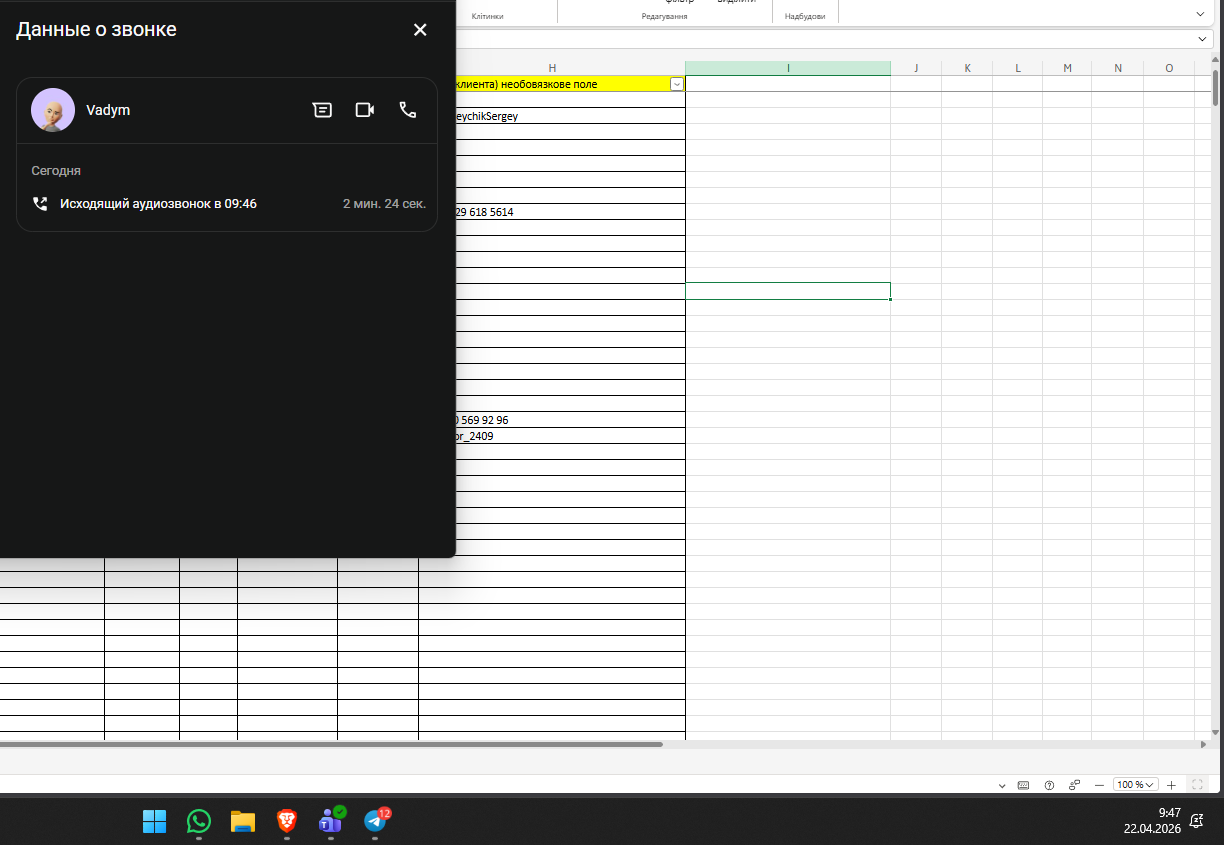Click the vertical scrollbar's down arrow
The height and width of the screenshot is (845, 1224).
pos(1215,732)
